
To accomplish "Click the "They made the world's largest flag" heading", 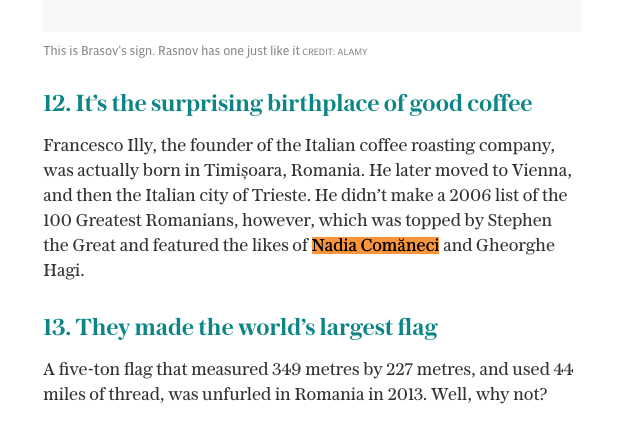I will click(240, 328).
